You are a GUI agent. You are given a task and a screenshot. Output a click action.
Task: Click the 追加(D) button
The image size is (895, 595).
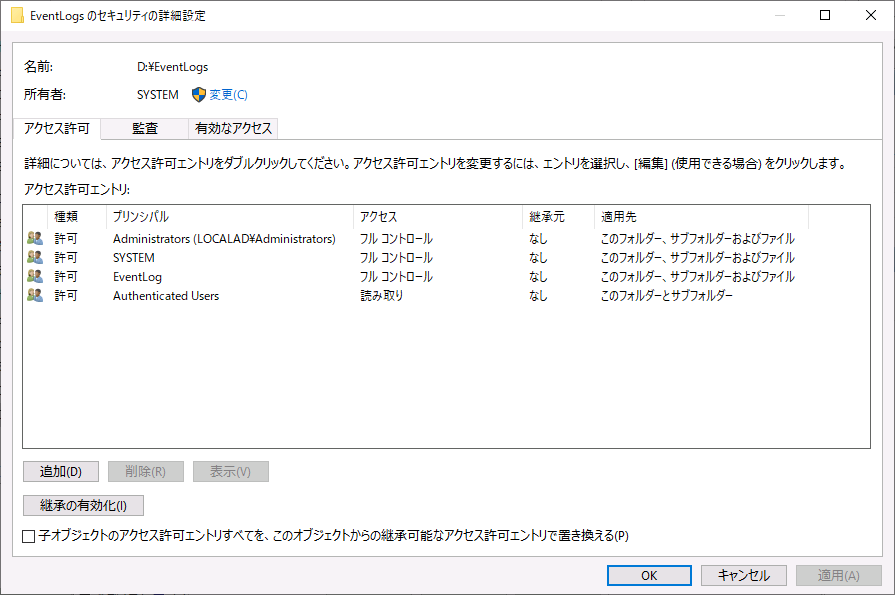(61, 472)
